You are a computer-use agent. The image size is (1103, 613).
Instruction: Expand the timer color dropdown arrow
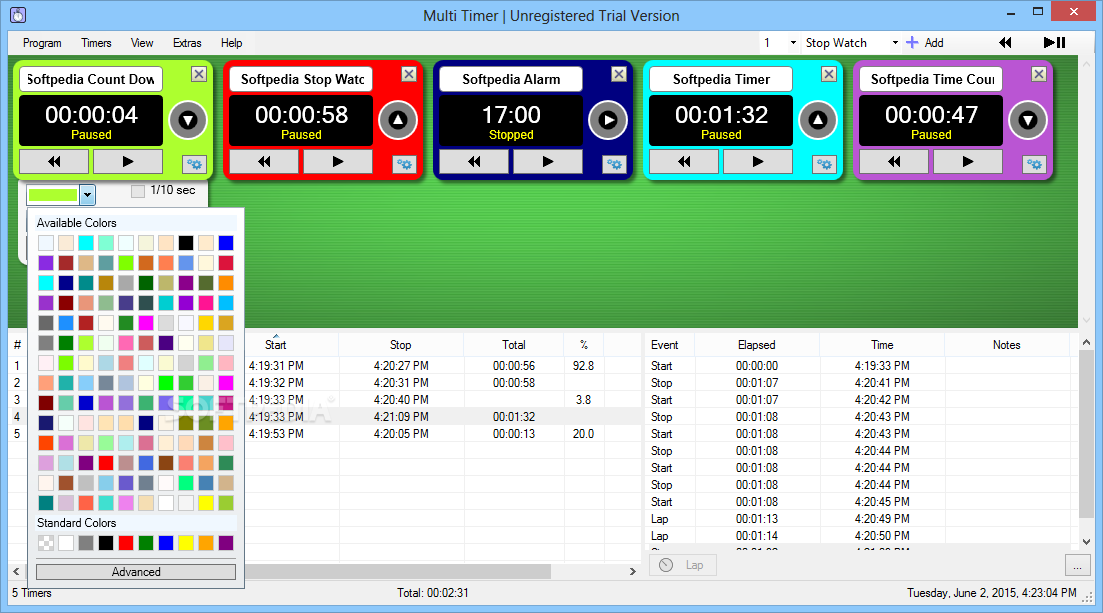(87, 194)
